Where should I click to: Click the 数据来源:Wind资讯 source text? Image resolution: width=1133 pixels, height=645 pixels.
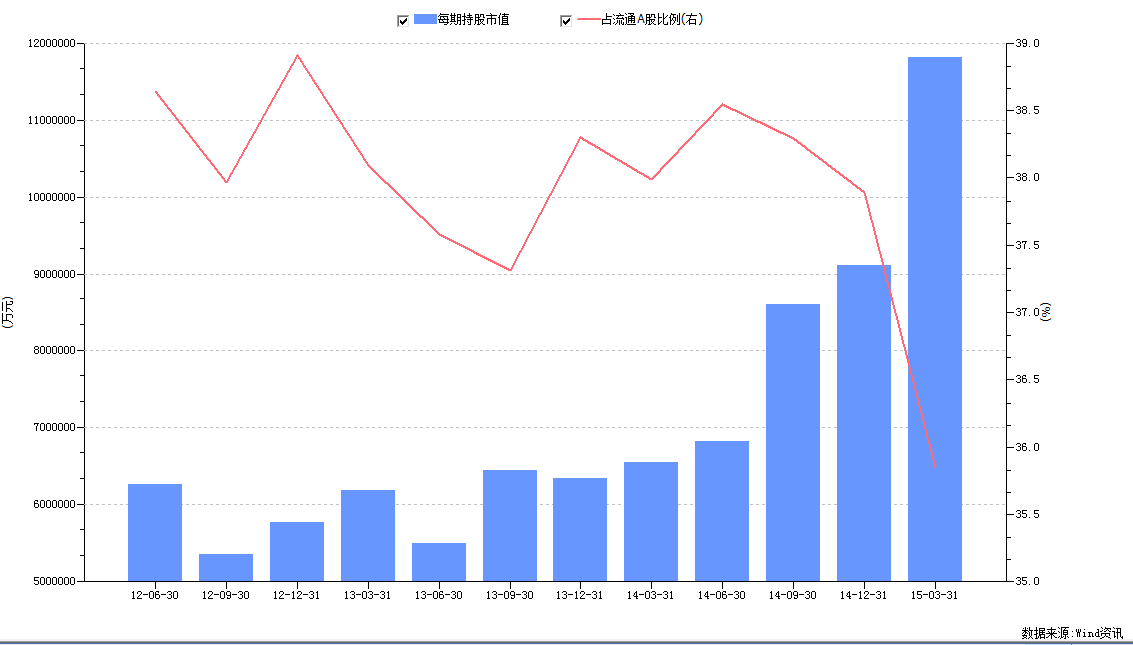(x=1070, y=632)
